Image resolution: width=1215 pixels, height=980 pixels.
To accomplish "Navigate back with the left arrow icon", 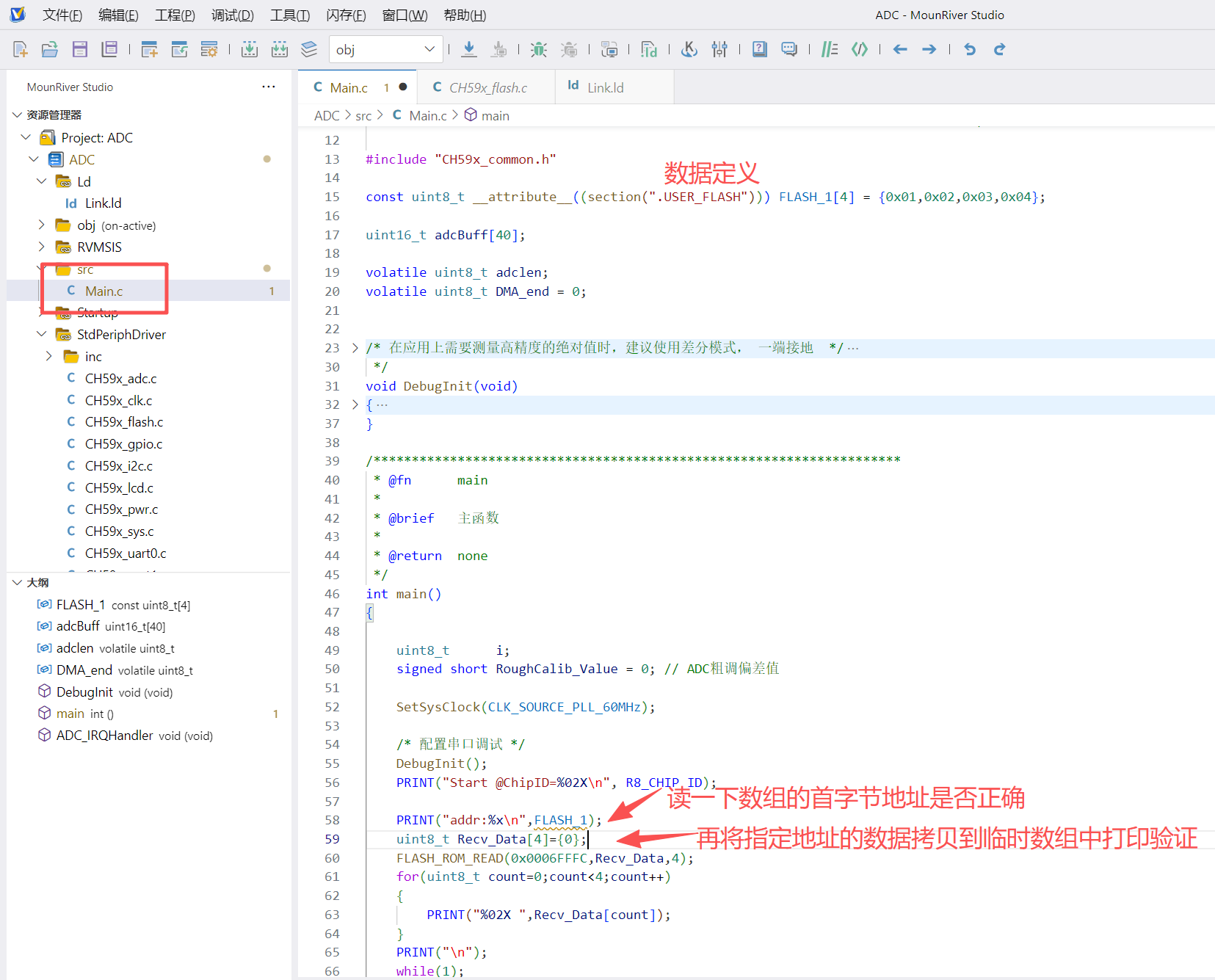I will 900,49.
